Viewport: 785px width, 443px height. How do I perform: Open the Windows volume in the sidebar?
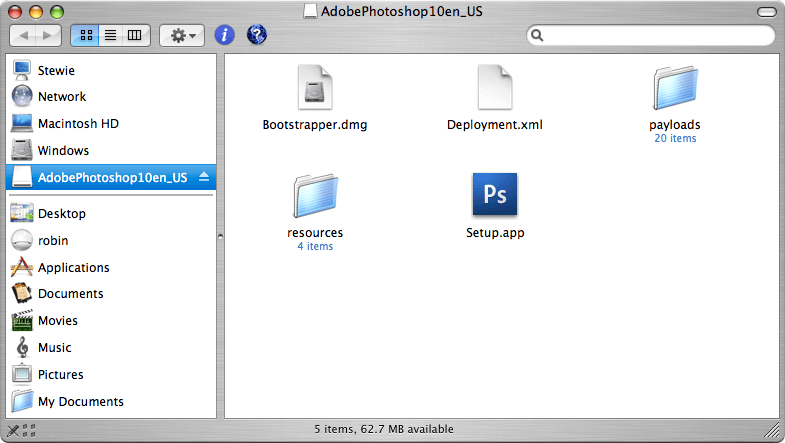[x=111, y=150]
